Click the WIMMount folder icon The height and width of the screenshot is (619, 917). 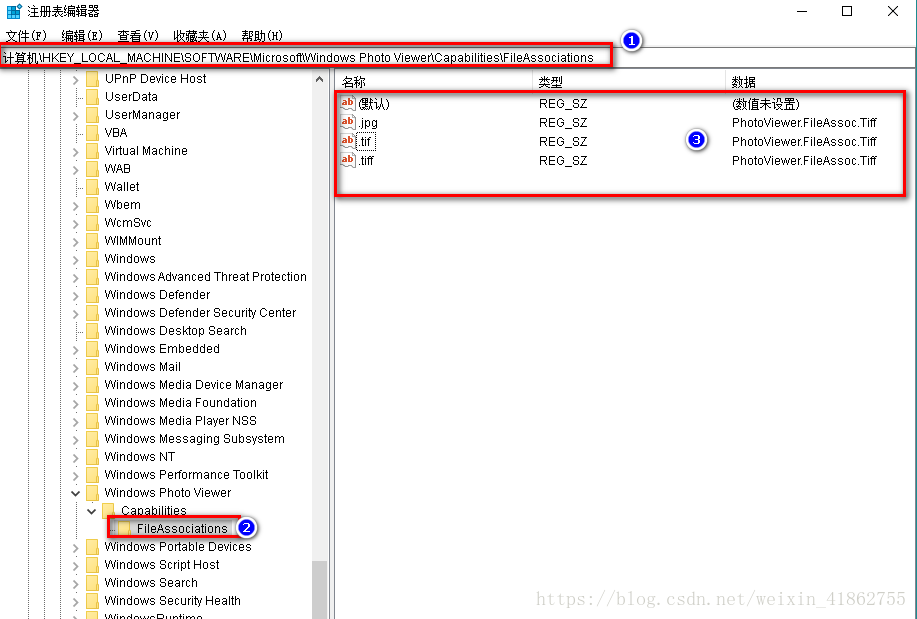92,240
